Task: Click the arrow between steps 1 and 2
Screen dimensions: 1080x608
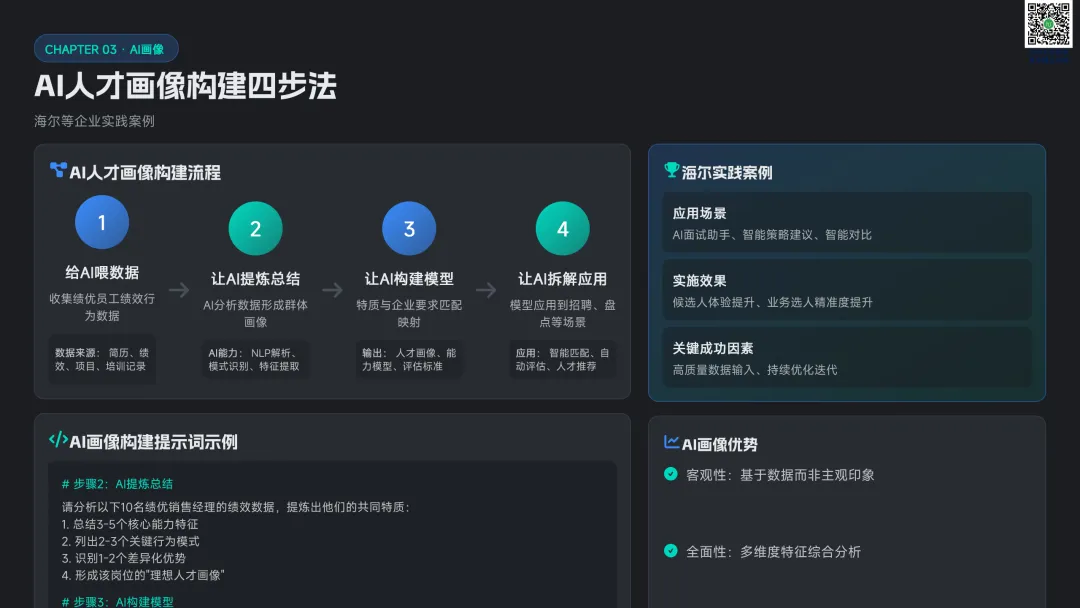Action: tap(179, 290)
